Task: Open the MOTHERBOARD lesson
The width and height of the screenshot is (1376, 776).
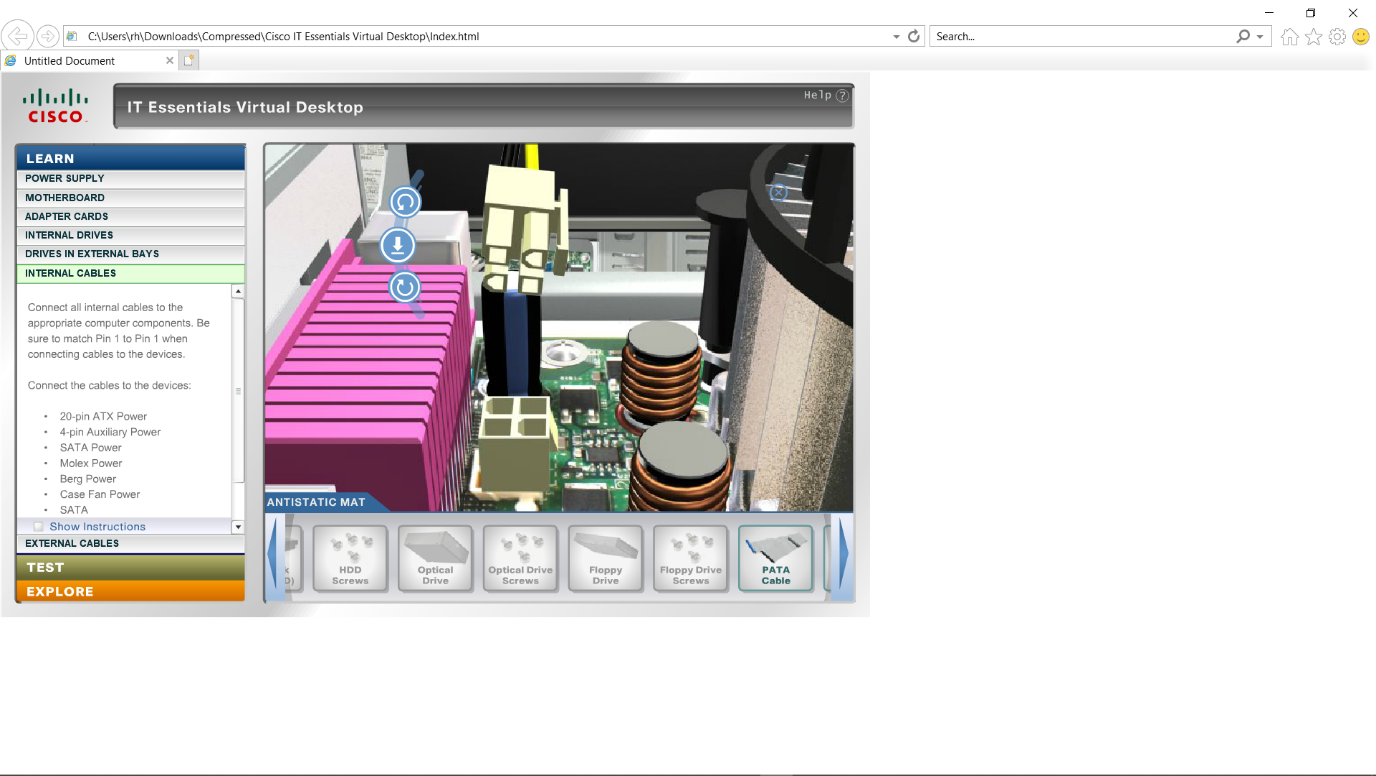Action: tap(130, 198)
